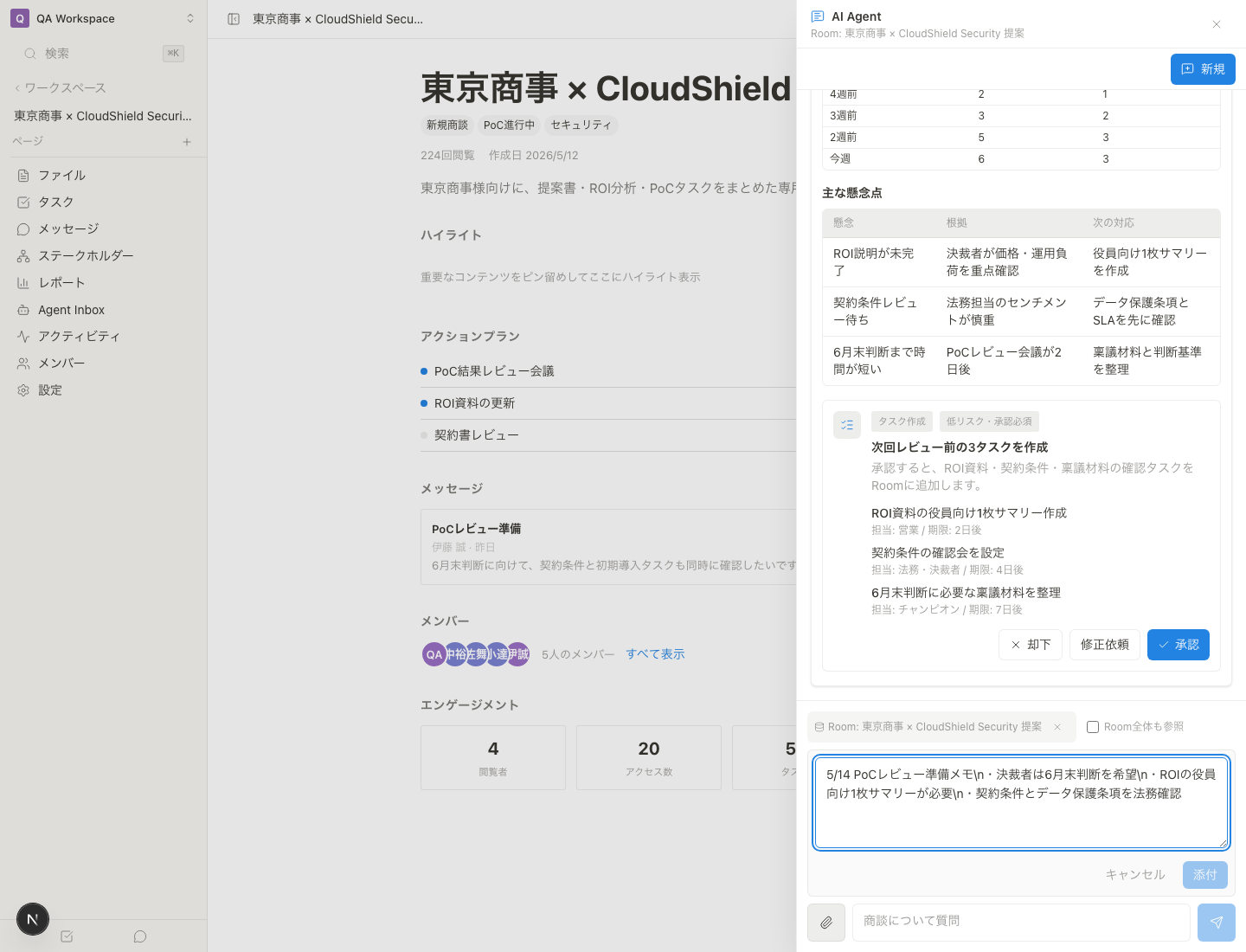Open the 設定 gear icon
Image resolution: width=1246 pixels, height=952 pixels.
(23, 390)
